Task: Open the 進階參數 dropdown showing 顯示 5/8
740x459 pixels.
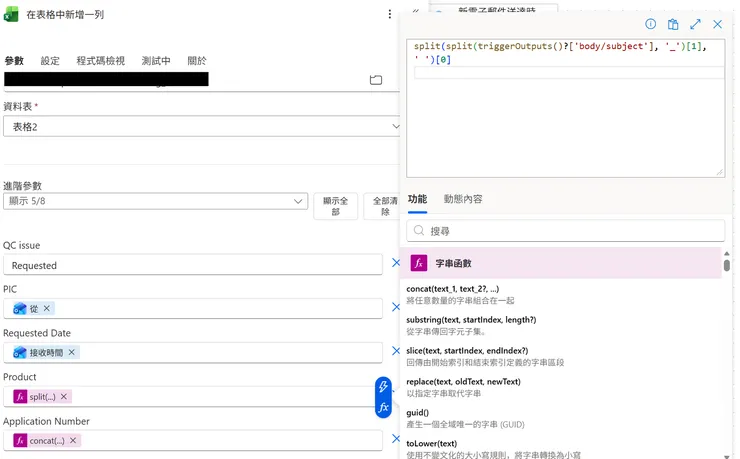Action: point(155,201)
